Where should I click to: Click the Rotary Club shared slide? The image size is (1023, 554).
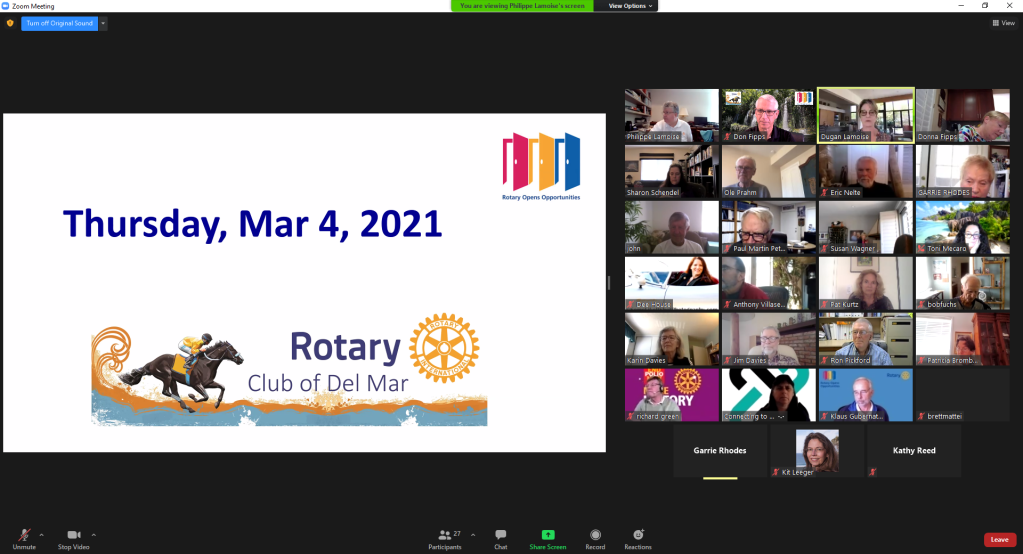[304, 282]
